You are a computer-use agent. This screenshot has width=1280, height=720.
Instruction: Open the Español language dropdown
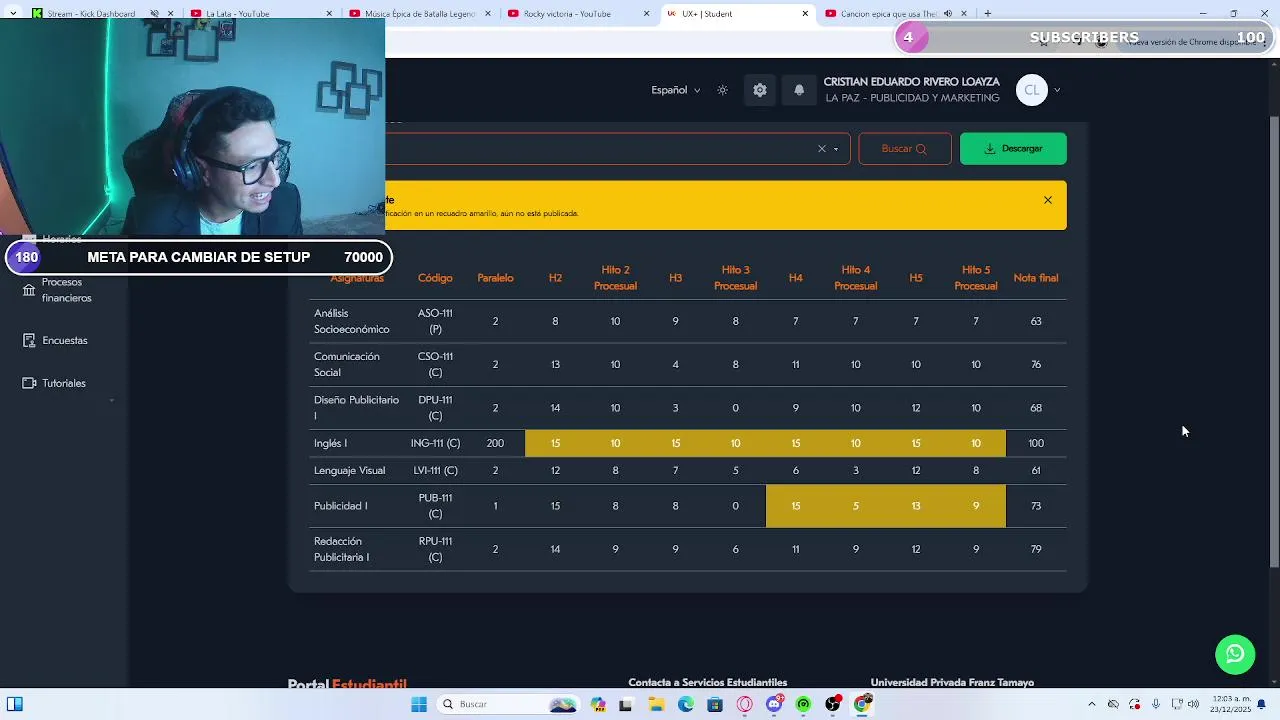tap(676, 90)
